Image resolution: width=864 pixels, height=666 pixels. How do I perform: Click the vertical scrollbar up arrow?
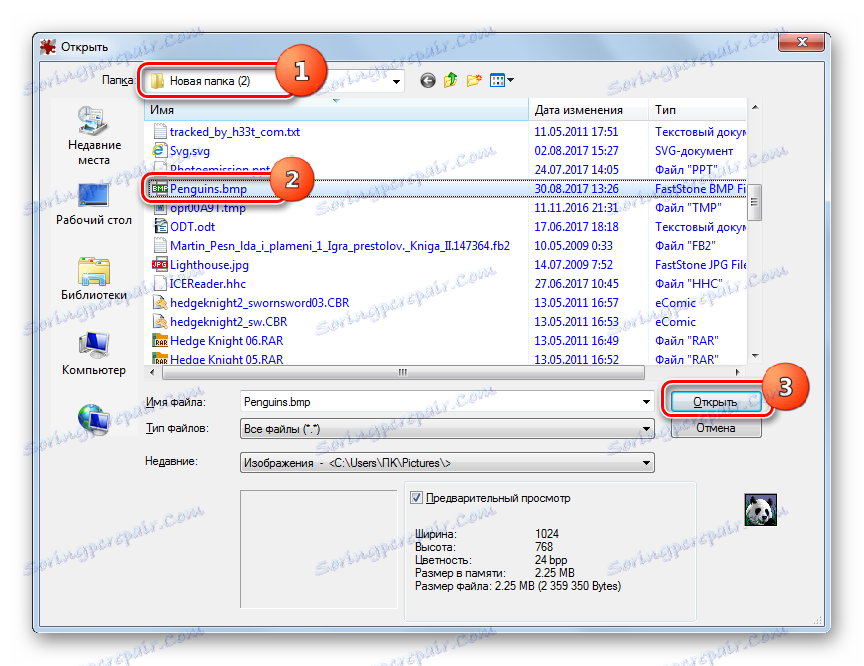click(754, 107)
